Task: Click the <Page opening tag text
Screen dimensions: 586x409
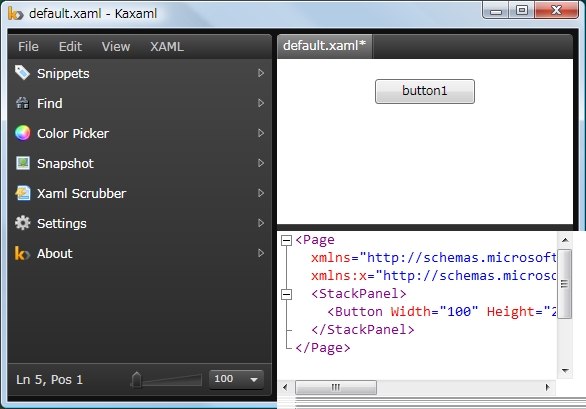Action: [315, 240]
